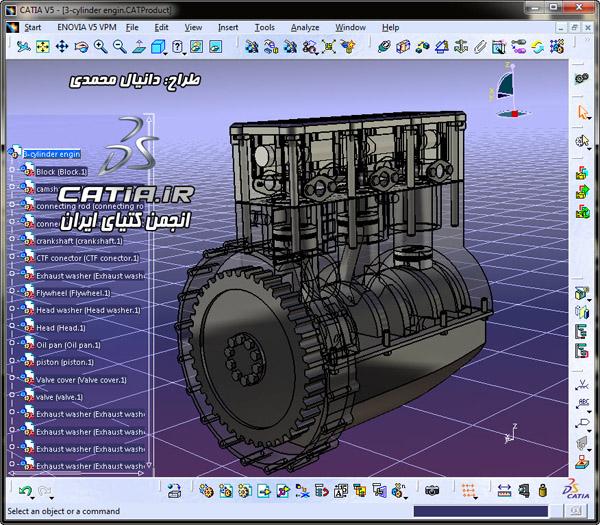Click the 3D compass in the viewport
The image size is (600, 525).
click(508, 90)
